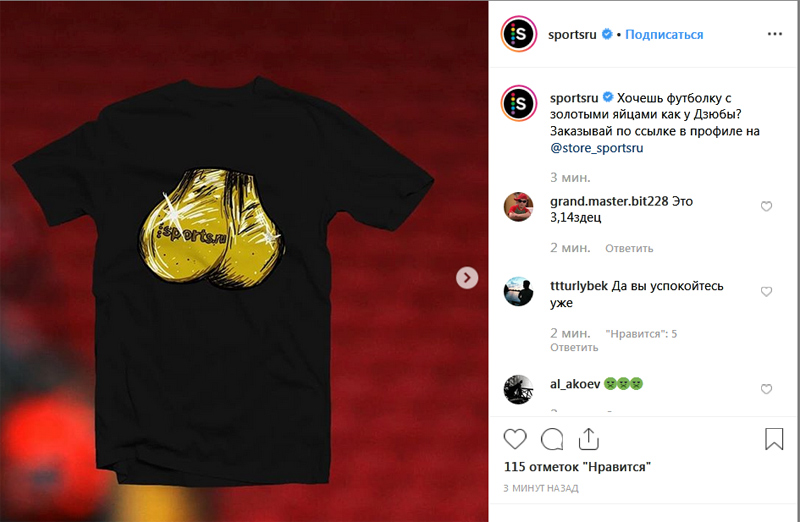Like al_akoev's comment heart
800x522 pixels.
tap(766, 389)
